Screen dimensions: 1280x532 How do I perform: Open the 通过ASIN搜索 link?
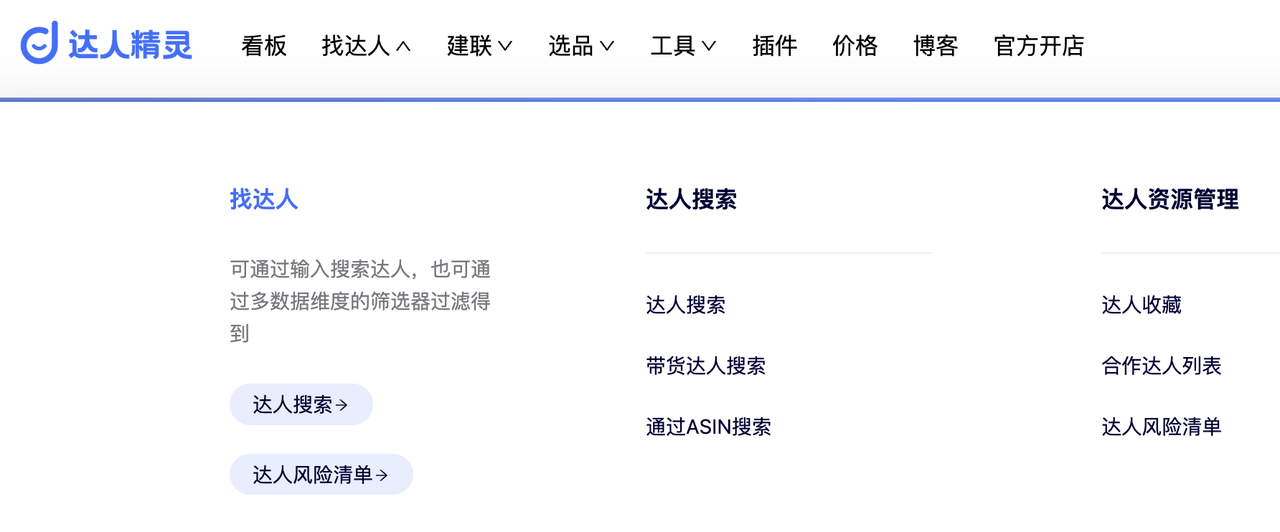[x=708, y=427]
